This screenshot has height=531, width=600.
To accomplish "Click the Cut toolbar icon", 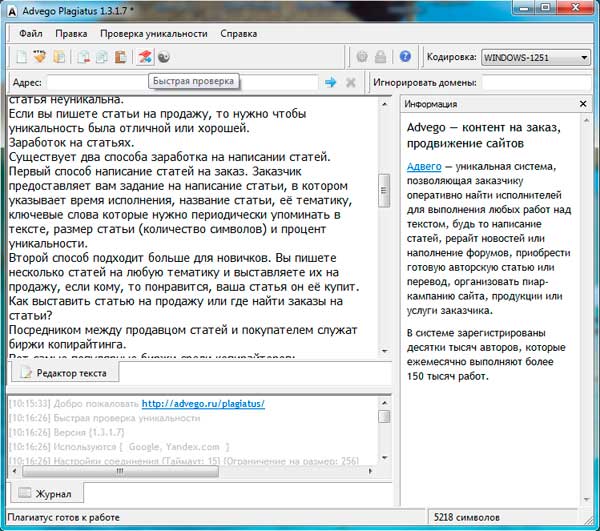I will pyautogui.click(x=83, y=57).
